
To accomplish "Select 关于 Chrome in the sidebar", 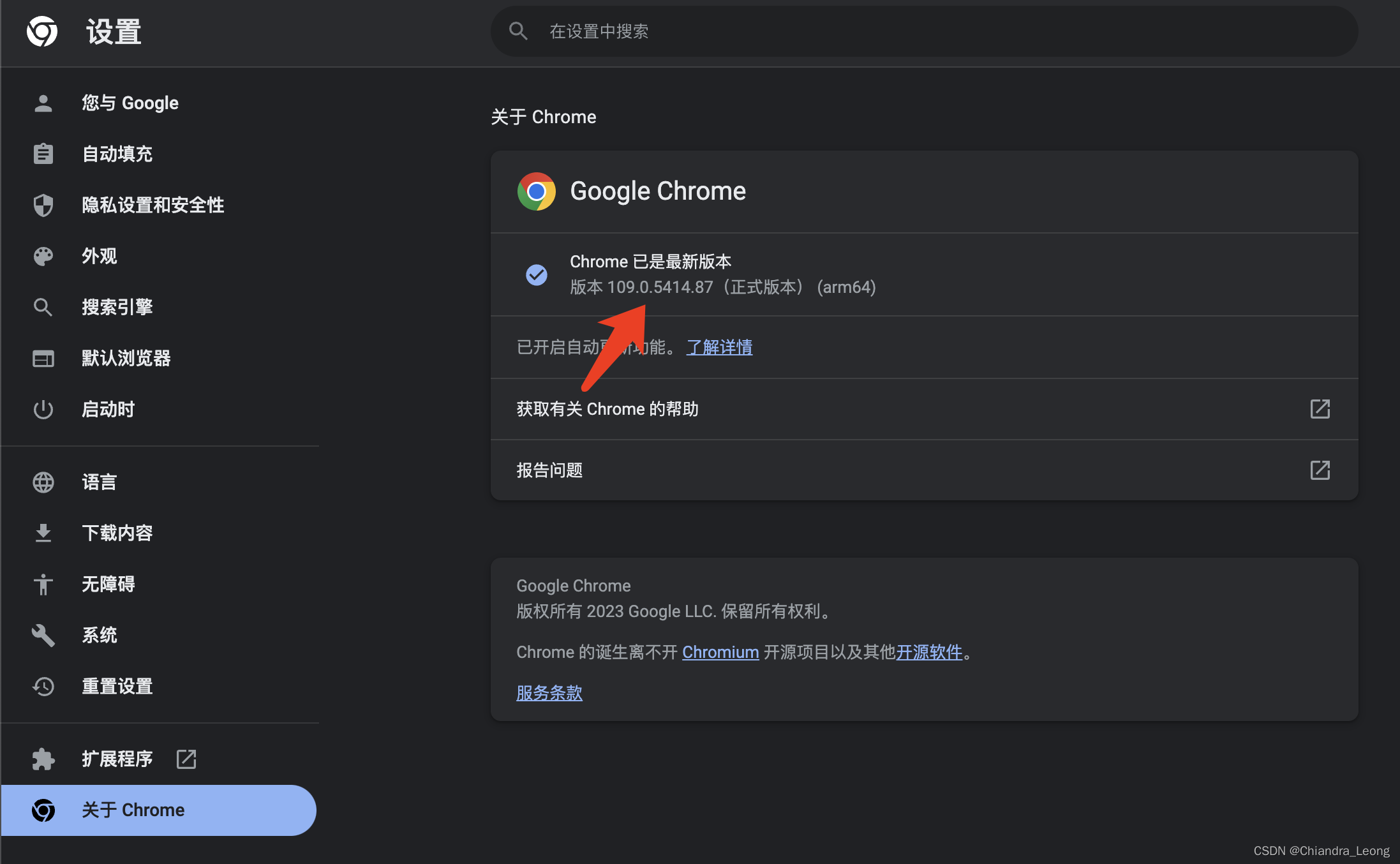I will click(x=133, y=810).
